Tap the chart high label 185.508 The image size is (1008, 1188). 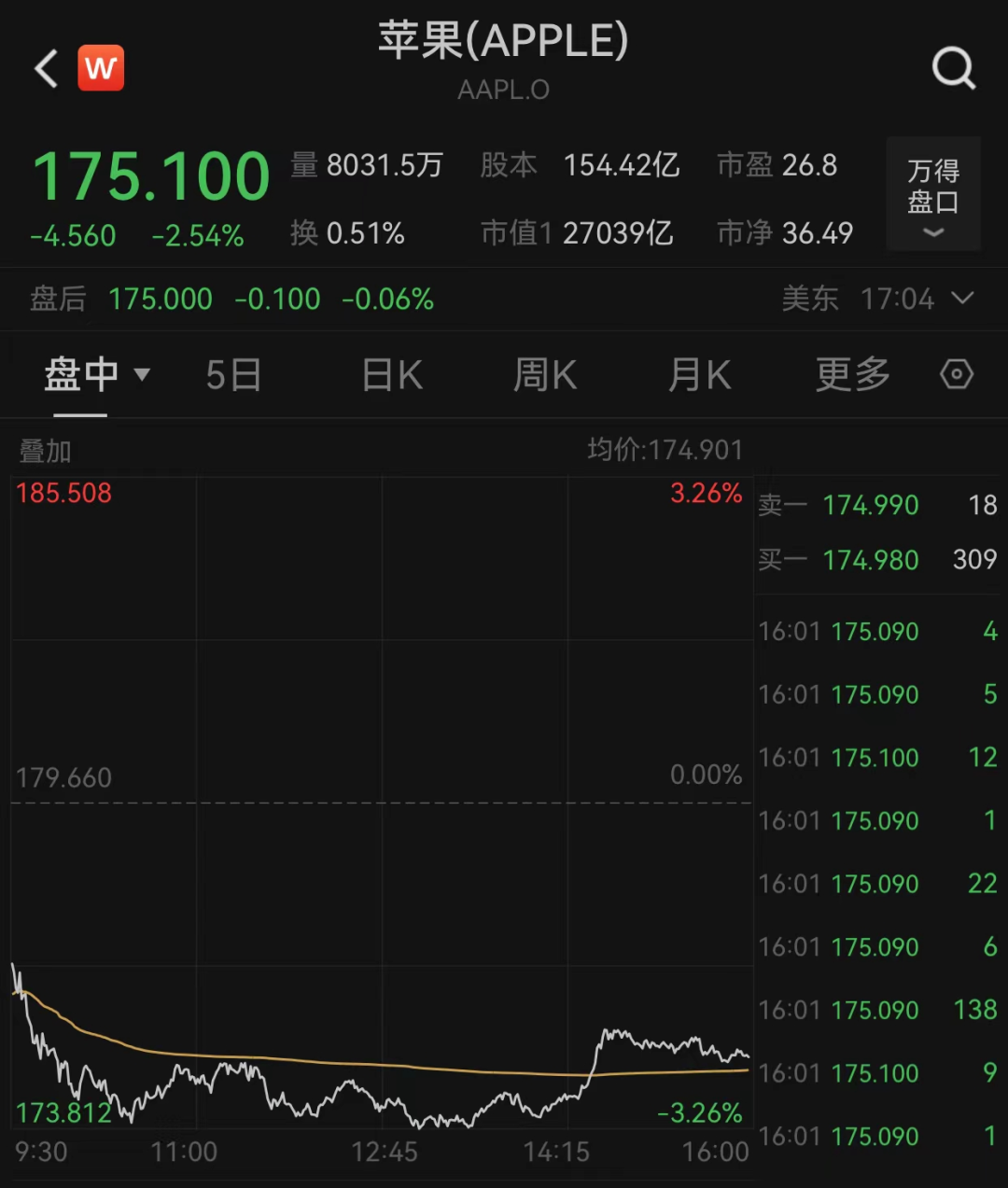63,493
